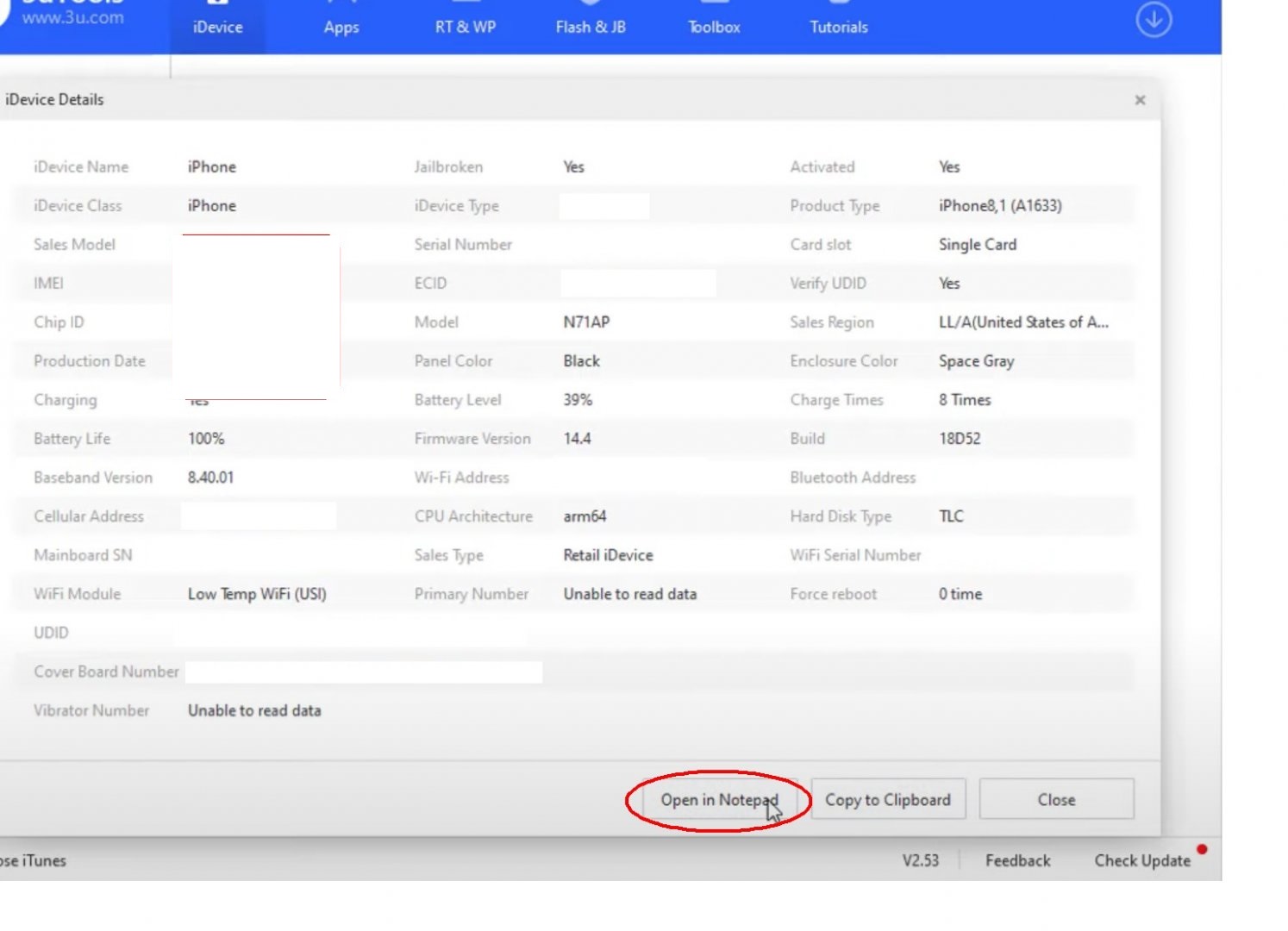
Task: Select the Firmware Version value 14.4
Action: [x=577, y=439]
